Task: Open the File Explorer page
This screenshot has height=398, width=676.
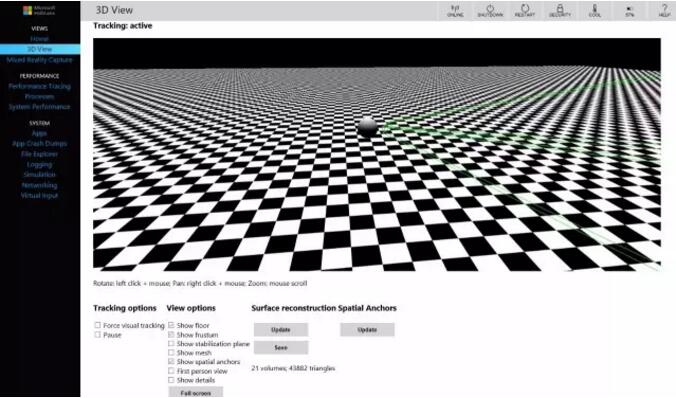Action: pos(39,154)
